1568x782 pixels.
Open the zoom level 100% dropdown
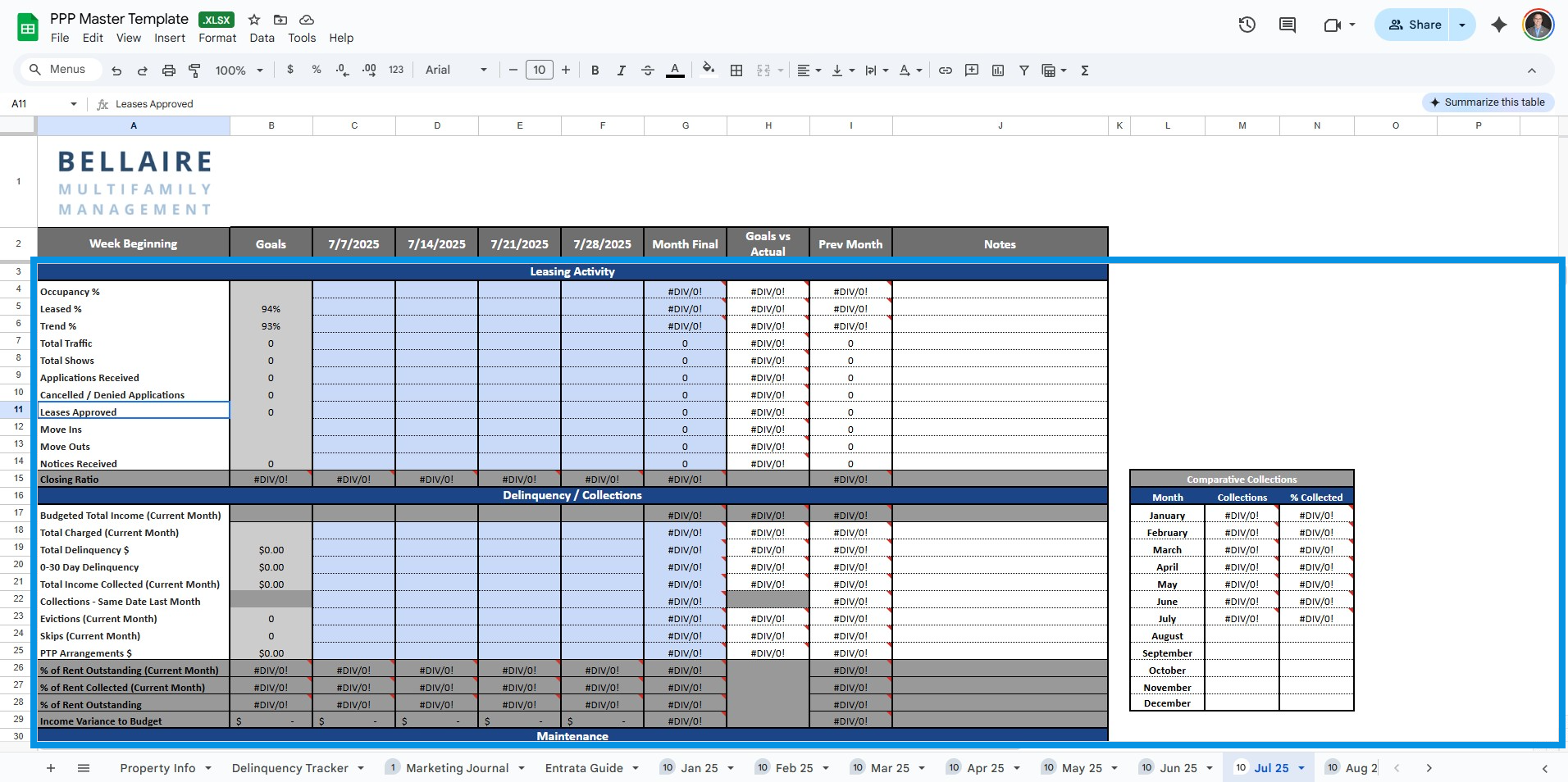pyautogui.click(x=239, y=70)
